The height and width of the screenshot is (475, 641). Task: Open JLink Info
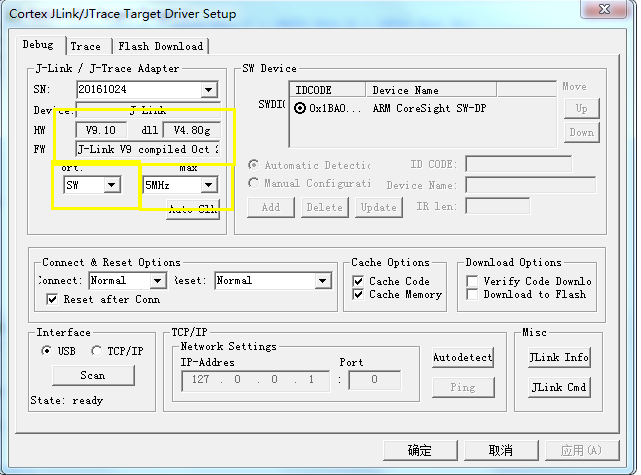(x=559, y=357)
